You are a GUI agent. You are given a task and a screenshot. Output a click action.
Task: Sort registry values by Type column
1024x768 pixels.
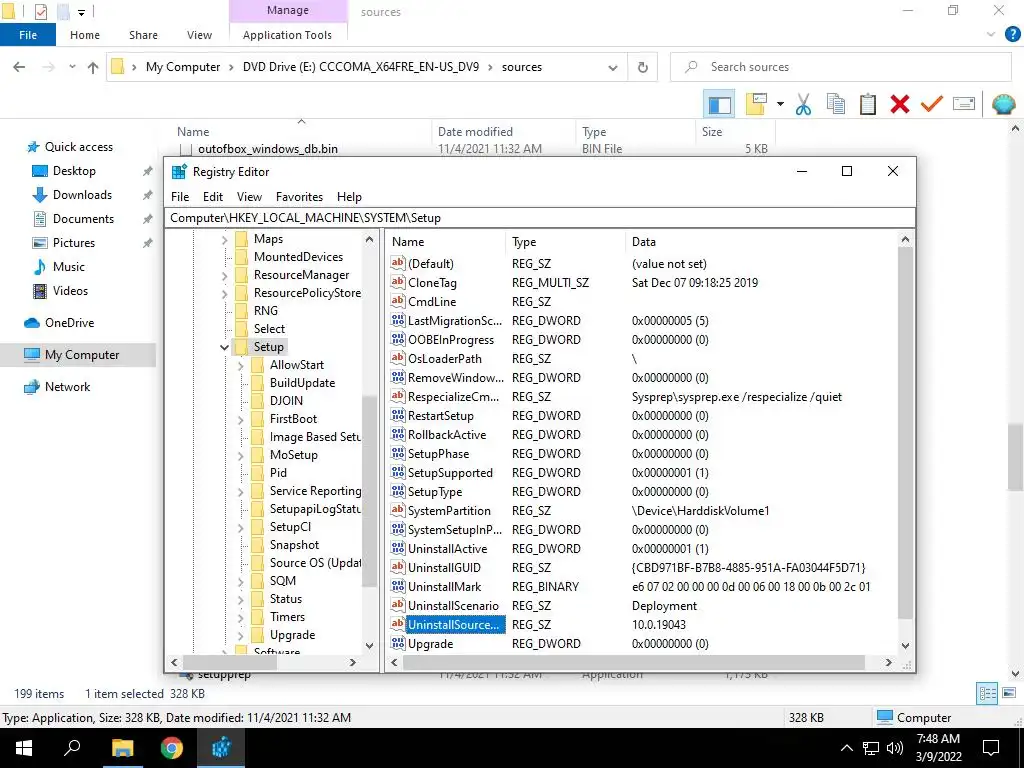(x=524, y=242)
